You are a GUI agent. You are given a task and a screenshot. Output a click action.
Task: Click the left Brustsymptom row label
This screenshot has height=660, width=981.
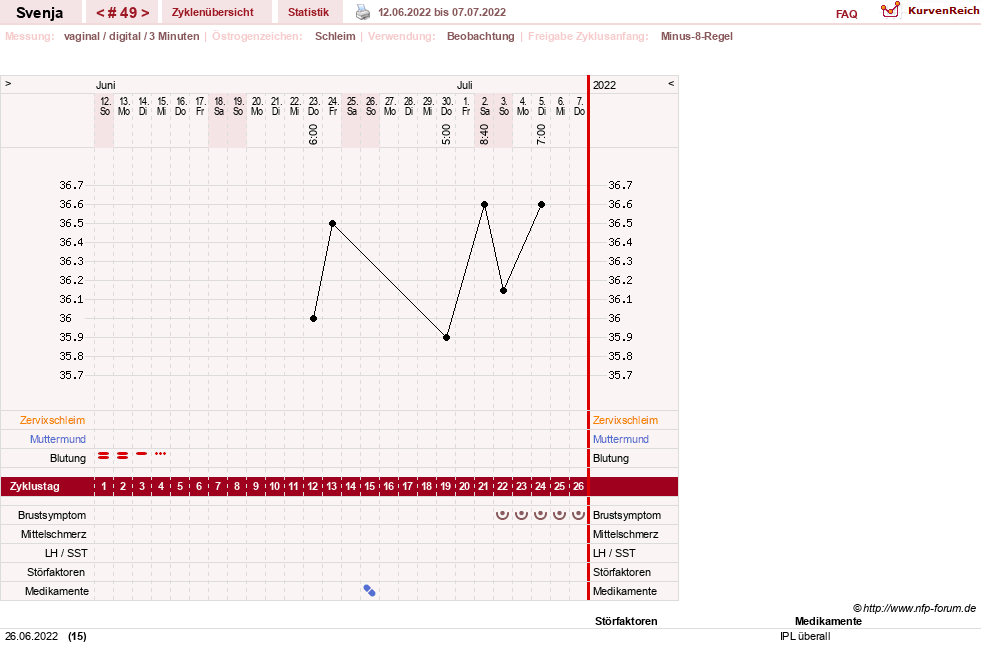[x=52, y=515]
